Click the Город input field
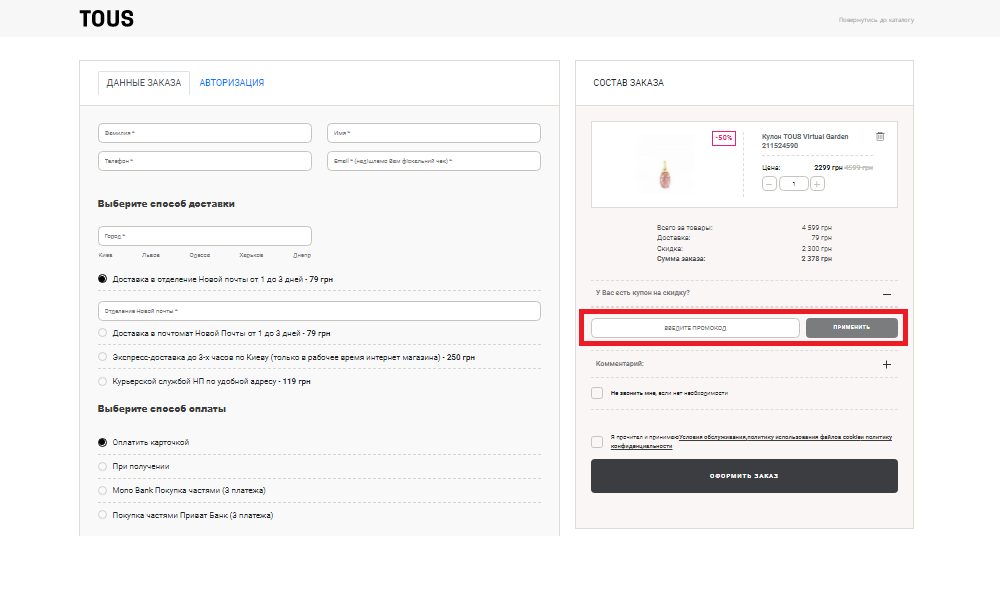 point(205,236)
